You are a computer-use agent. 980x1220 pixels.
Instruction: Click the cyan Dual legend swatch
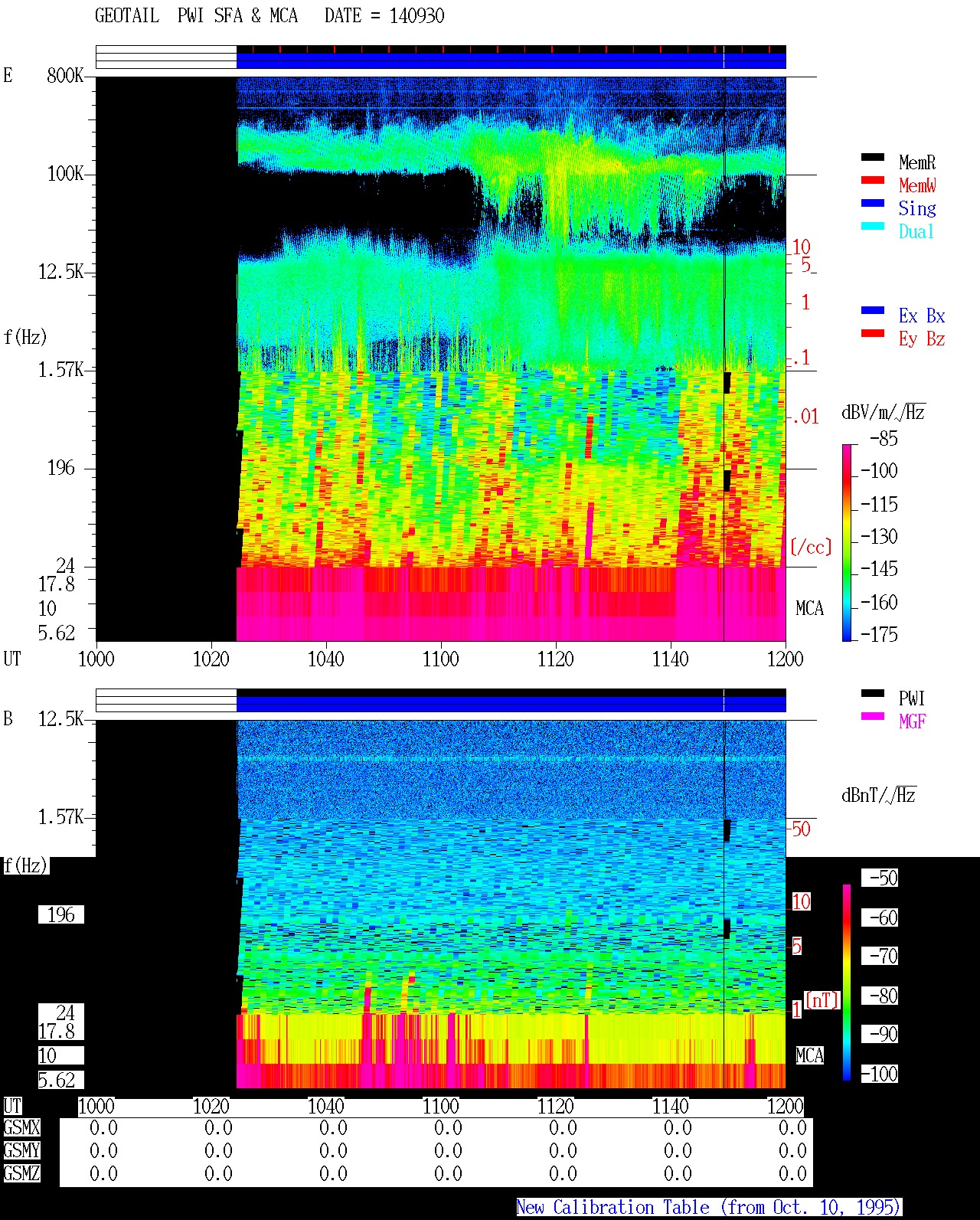[873, 227]
